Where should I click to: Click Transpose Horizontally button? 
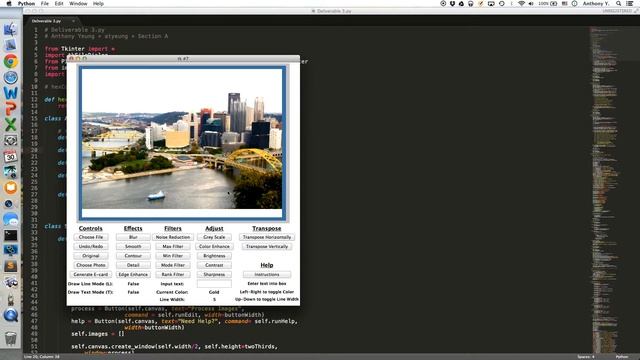pyautogui.click(x=267, y=237)
